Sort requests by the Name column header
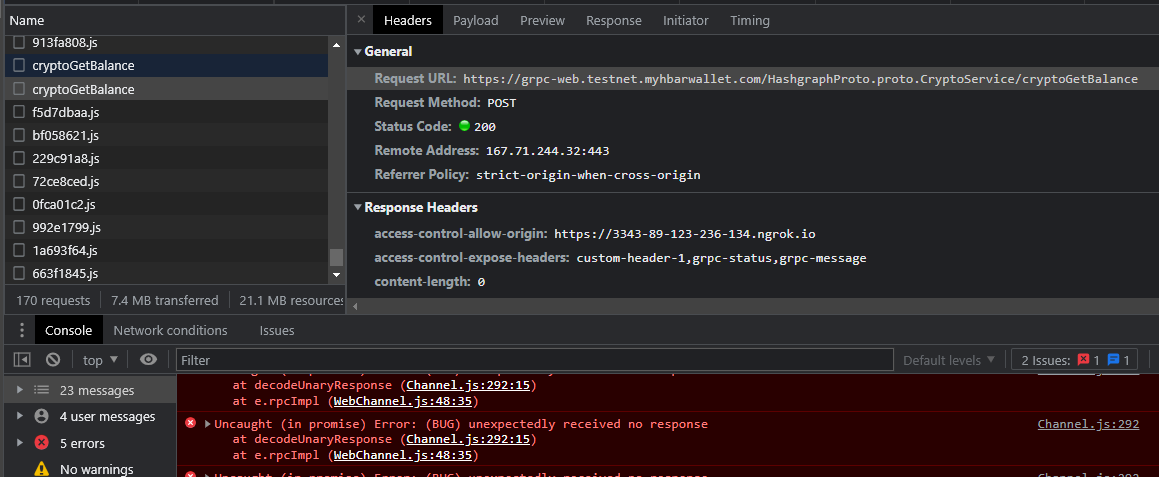The height and width of the screenshot is (477, 1159). tap(173, 21)
